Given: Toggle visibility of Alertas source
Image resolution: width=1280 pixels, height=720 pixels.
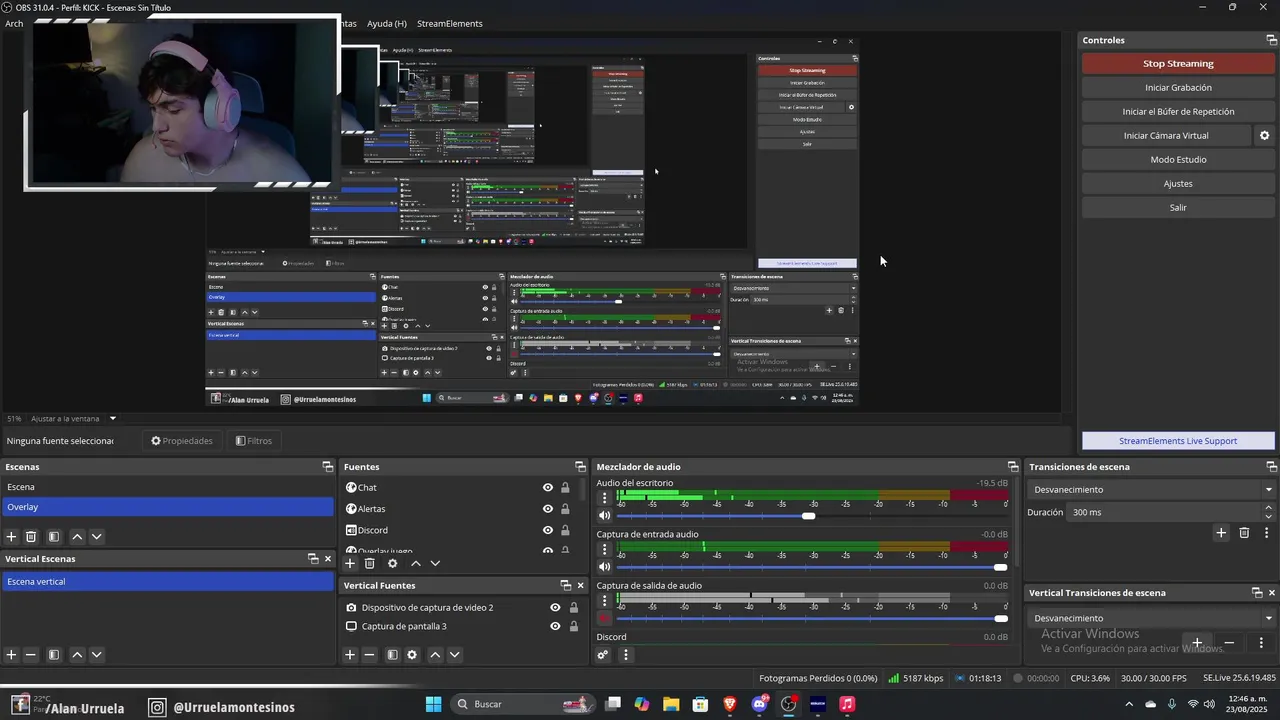Looking at the screenshot, I should pyautogui.click(x=548, y=509).
